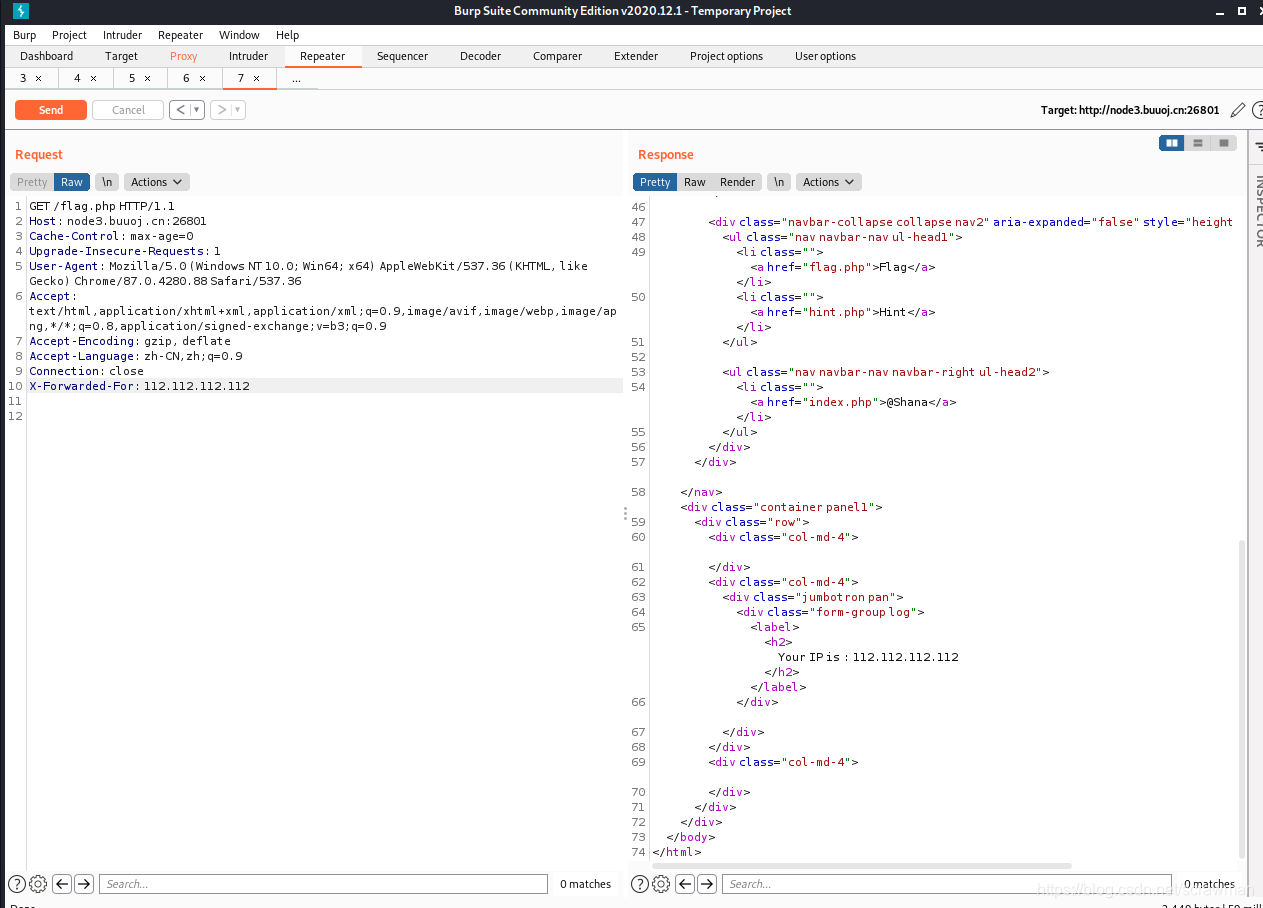This screenshot has height=908, width=1263.
Task: Open request search help icon
Action: tap(17, 884)
